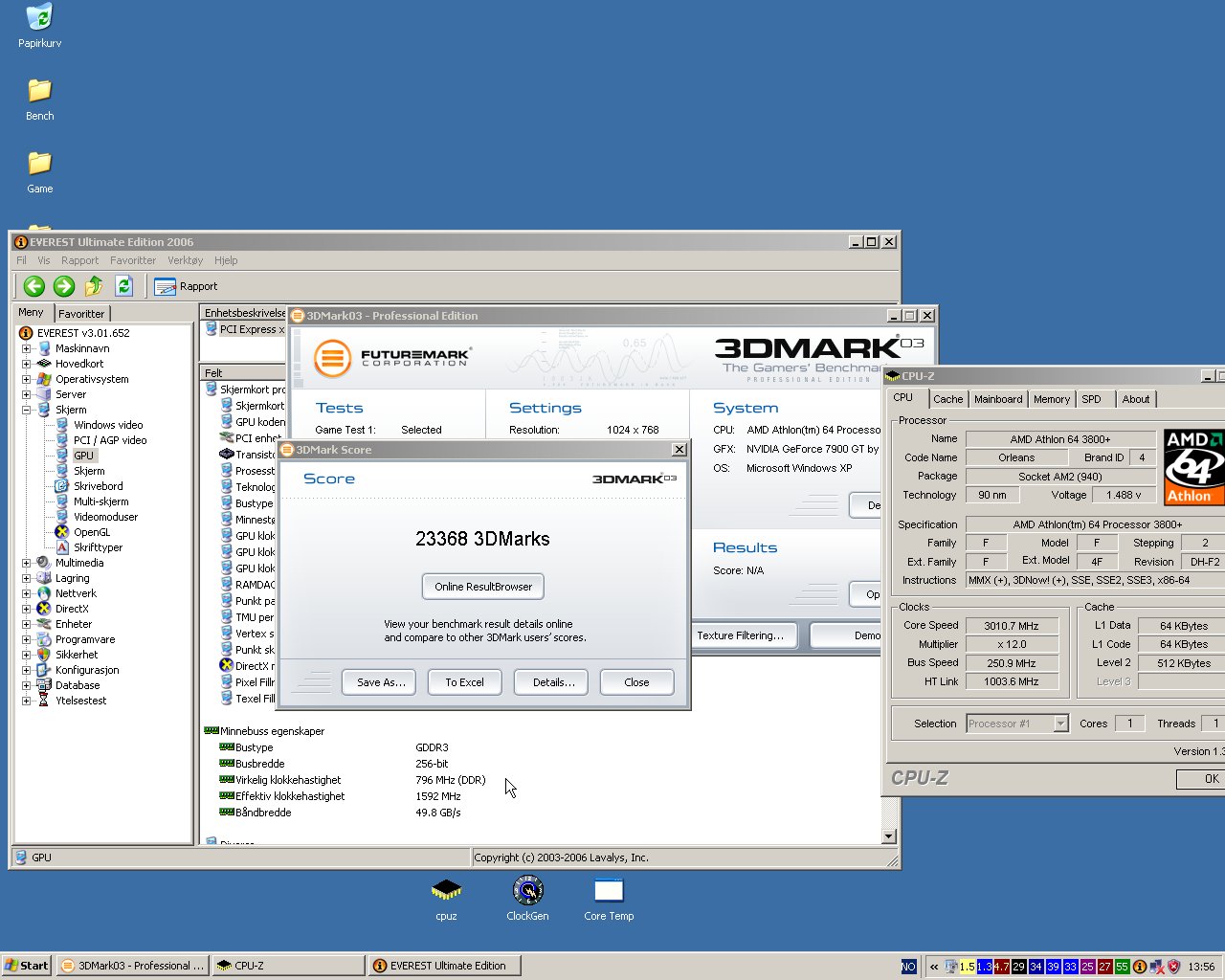Image resolution: width=1225 pixels, height=980 pixels.
Task: Click the tray expand chevron arrows
Action: coord(934,967)
